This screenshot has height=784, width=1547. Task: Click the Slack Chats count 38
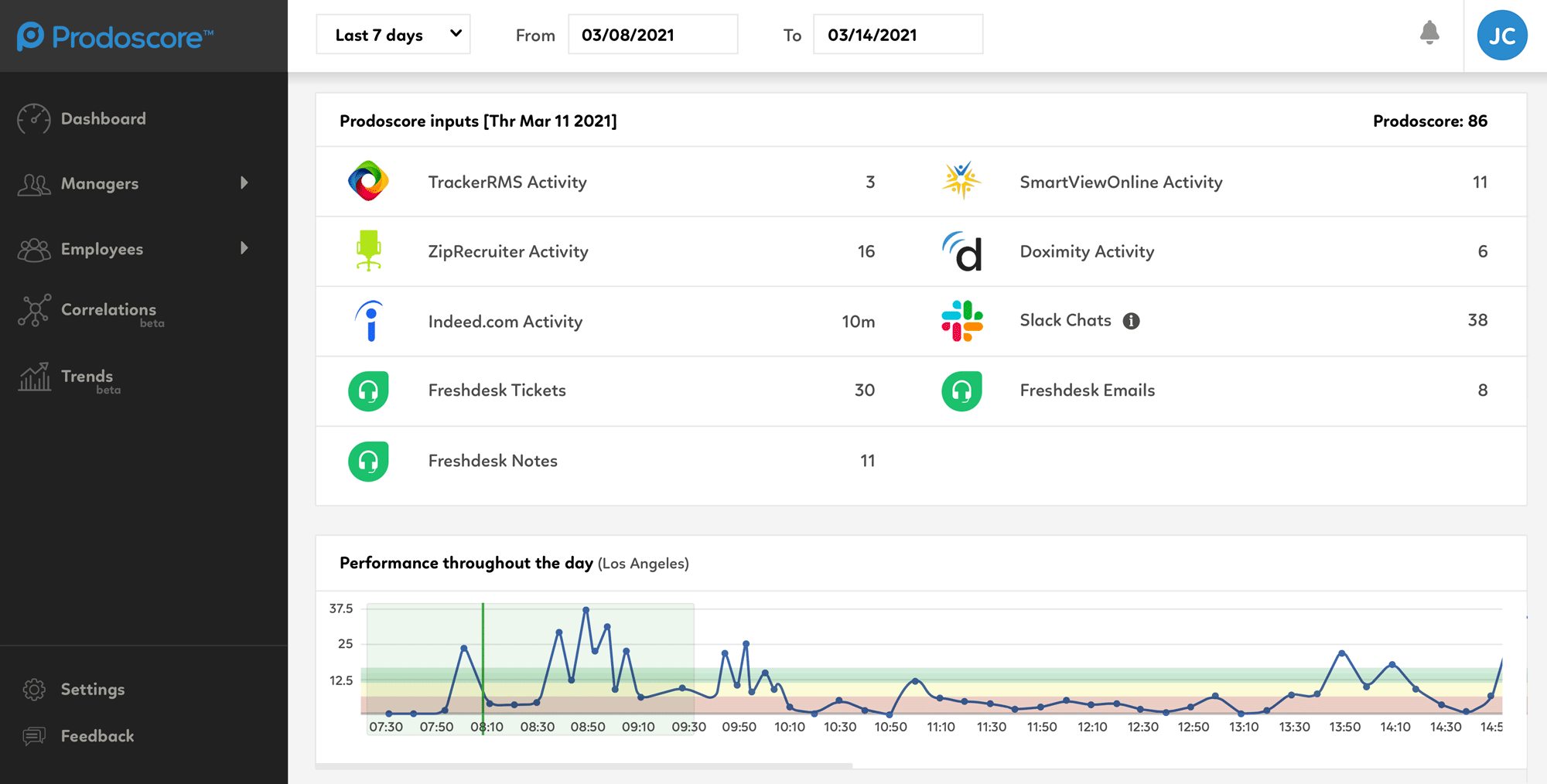click(x=1477, y=320)
